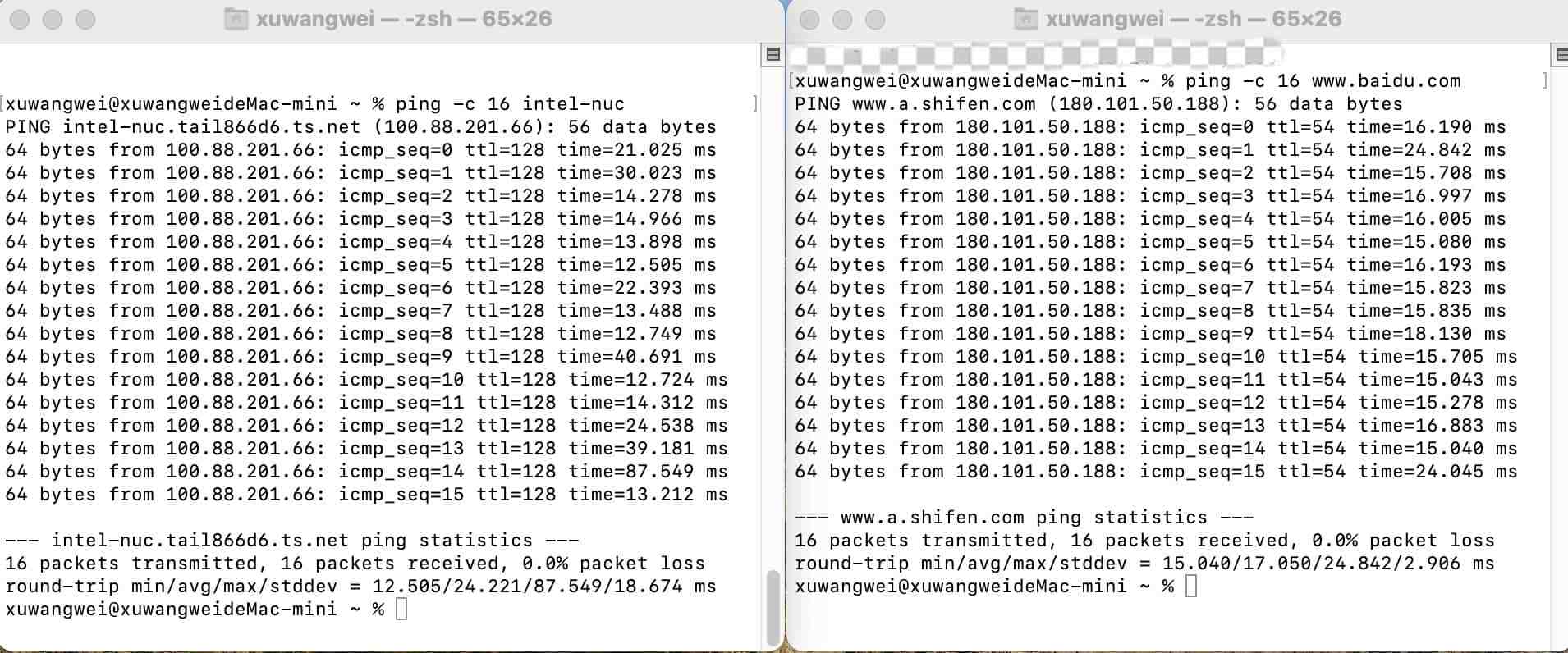The image size is (1568, 653).
Task: Click the folder proxy icon in right terminal title
Action: tap(1025, 19)
